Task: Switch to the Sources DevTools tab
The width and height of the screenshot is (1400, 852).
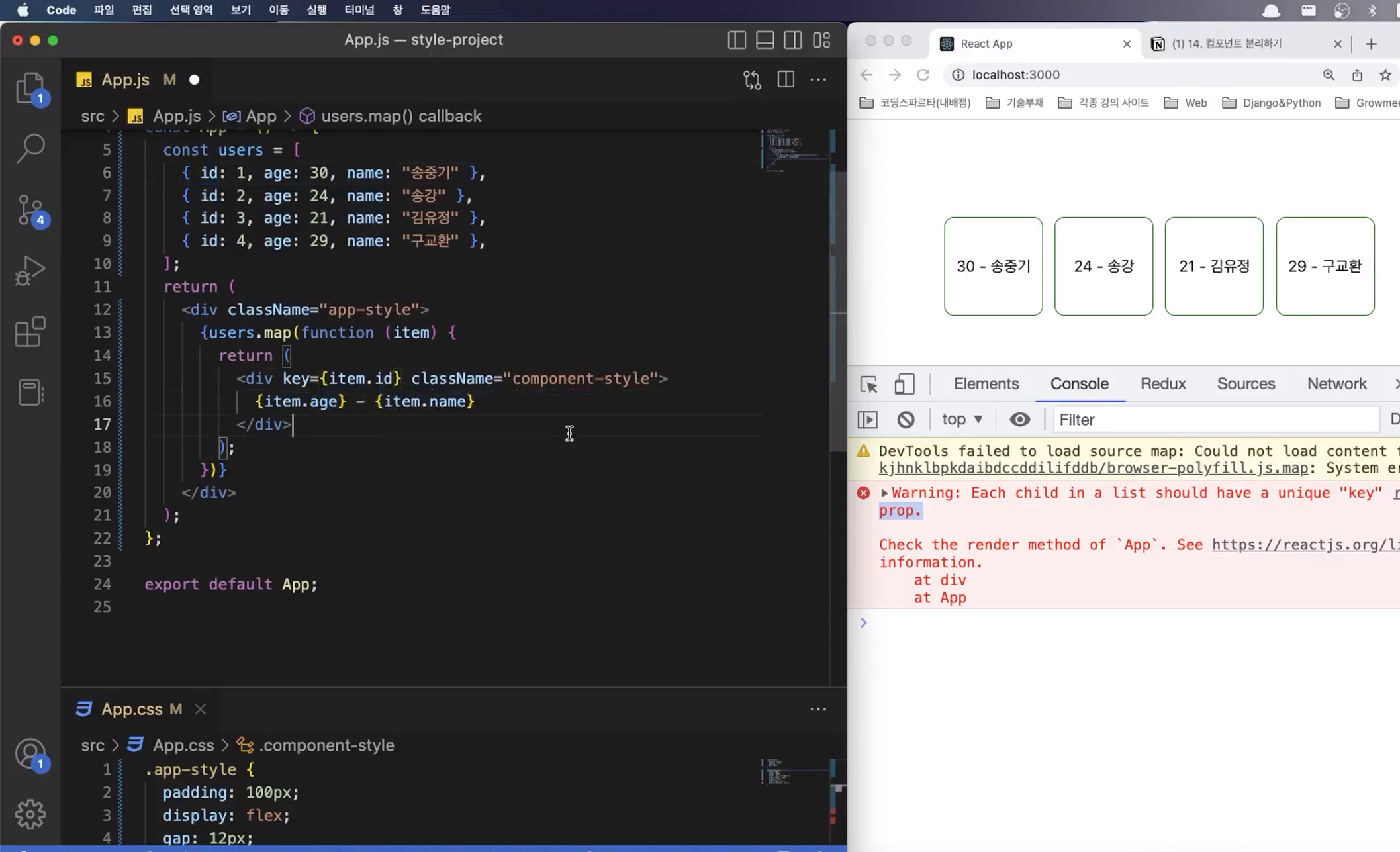Action: [1246, 384]
